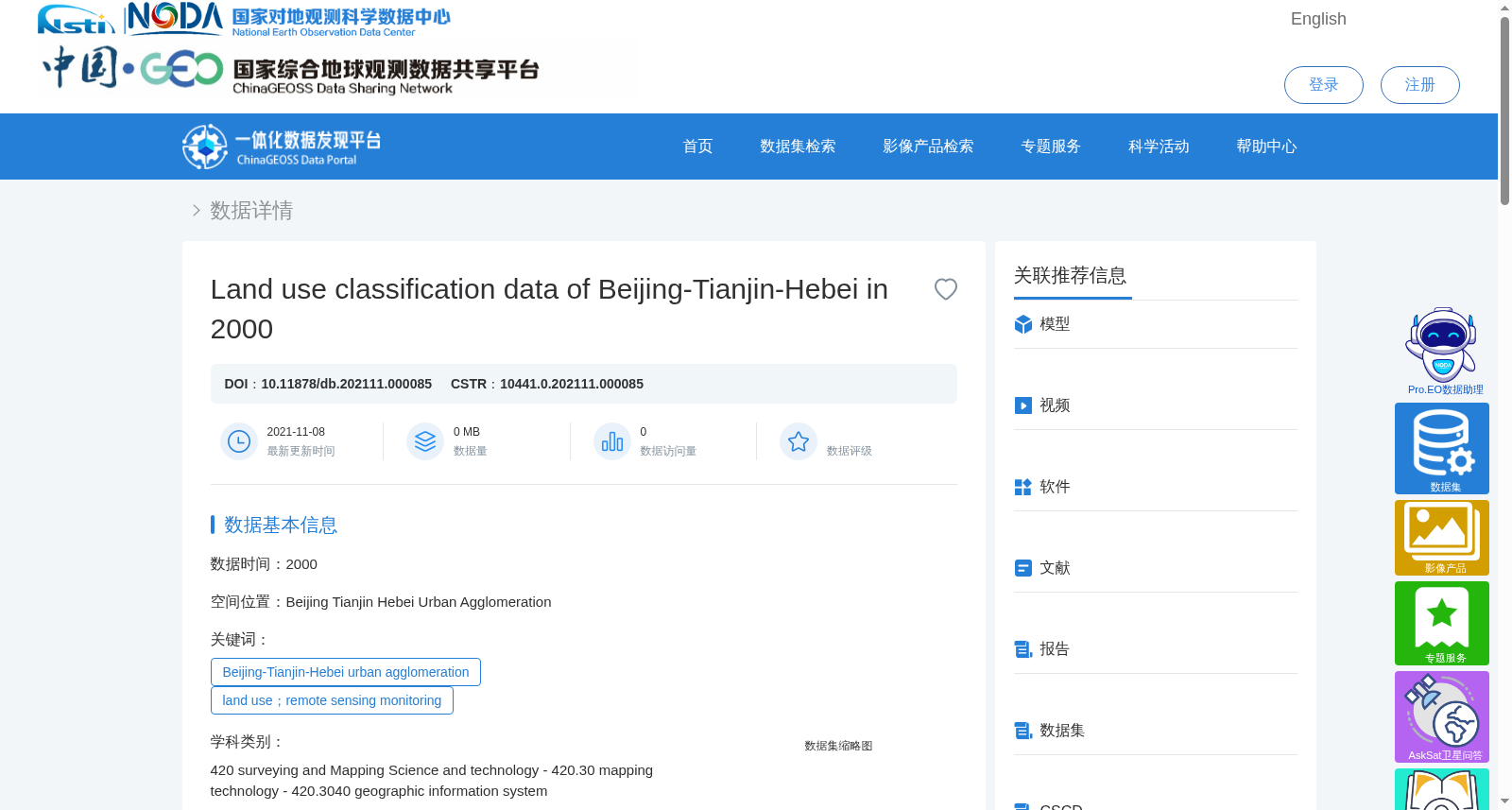
Task: Click the scrollbar down arrow
Action: (x=1504, y=801)
